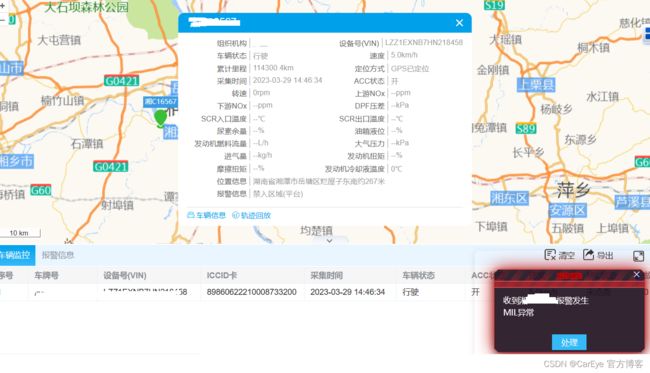Click 湘乡市 label on map
Viewport: 650px width, 373px height.
click(x=17, y=161)
